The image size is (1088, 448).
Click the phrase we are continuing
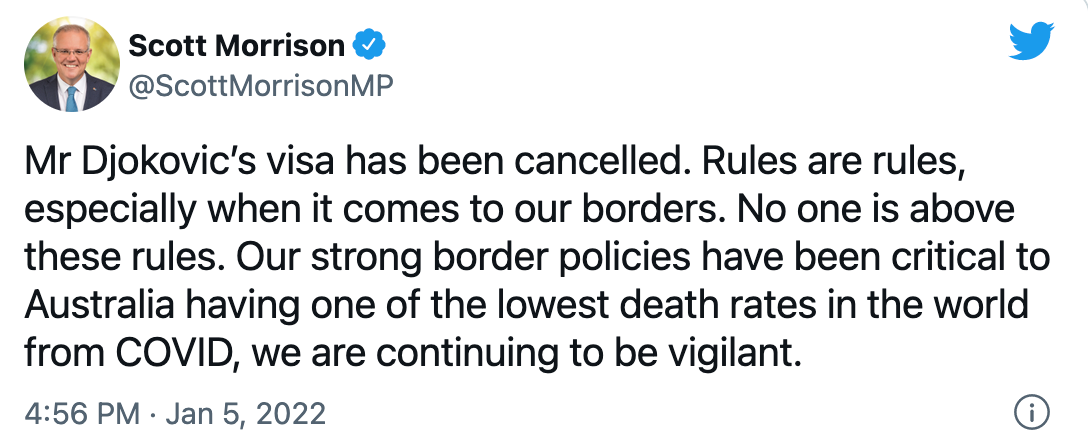click(x=382, y=354)
